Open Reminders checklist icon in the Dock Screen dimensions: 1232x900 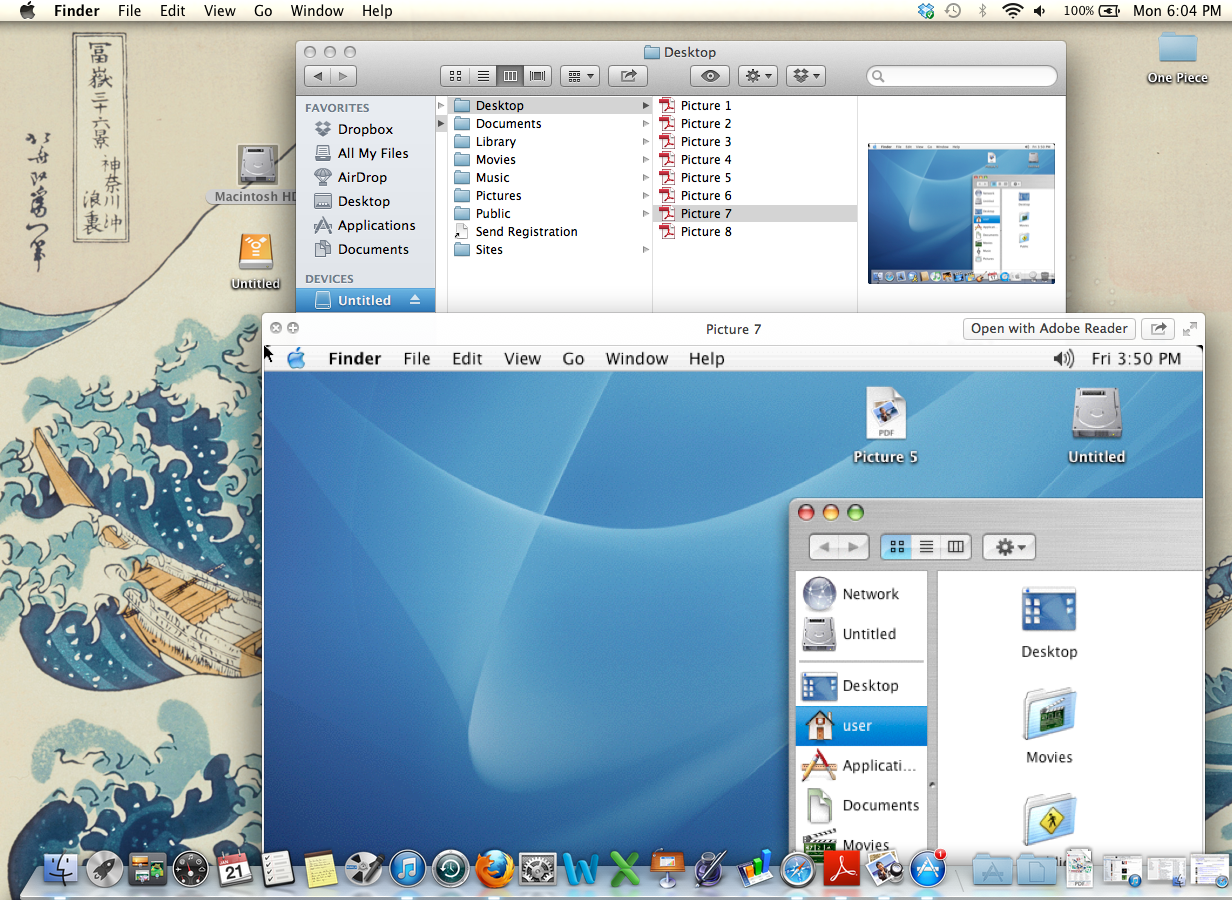coord(278,869)
